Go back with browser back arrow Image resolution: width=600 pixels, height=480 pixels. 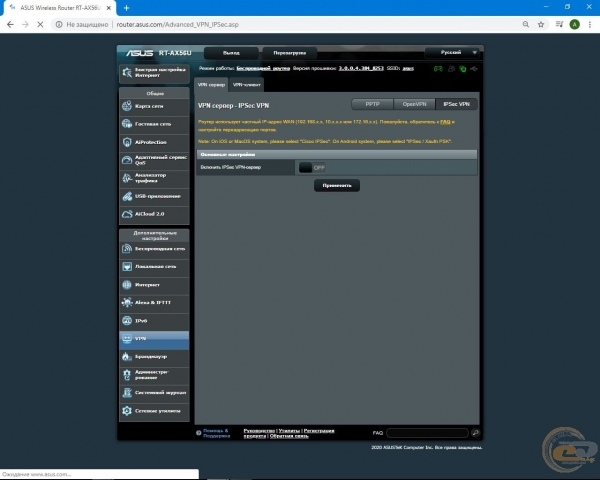(10, 24)
